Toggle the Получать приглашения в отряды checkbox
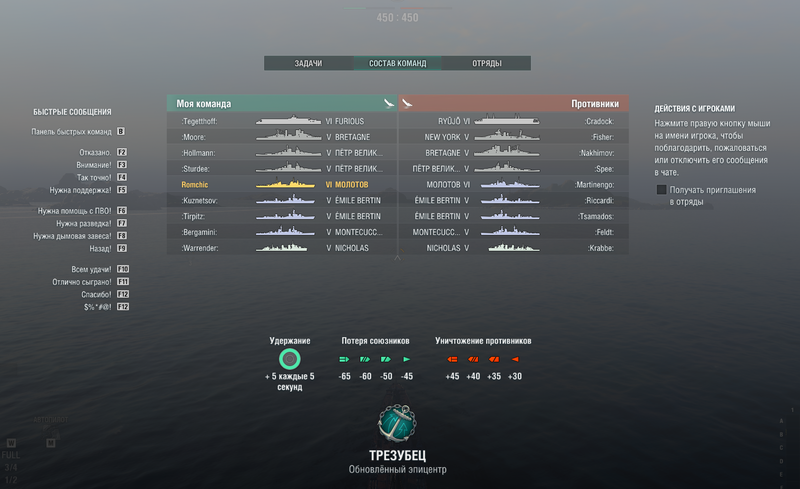This screenshot has width=800, height=489. tap(661, 190)
